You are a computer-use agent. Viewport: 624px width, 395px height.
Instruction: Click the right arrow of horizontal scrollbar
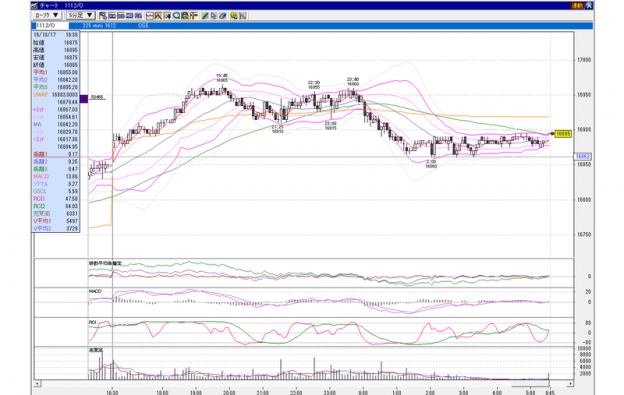(570, 383)
